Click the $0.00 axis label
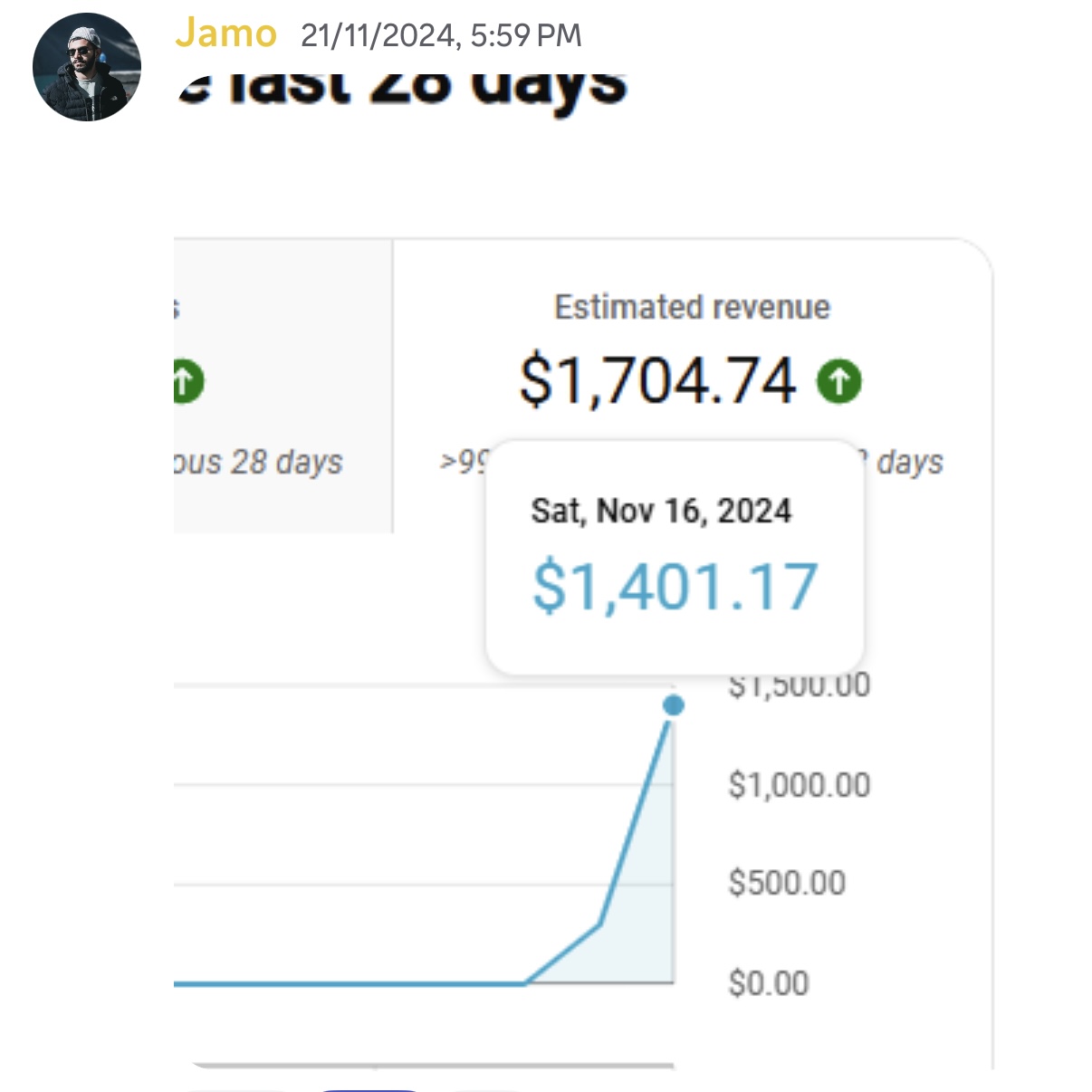 click(x=769, y=982)
